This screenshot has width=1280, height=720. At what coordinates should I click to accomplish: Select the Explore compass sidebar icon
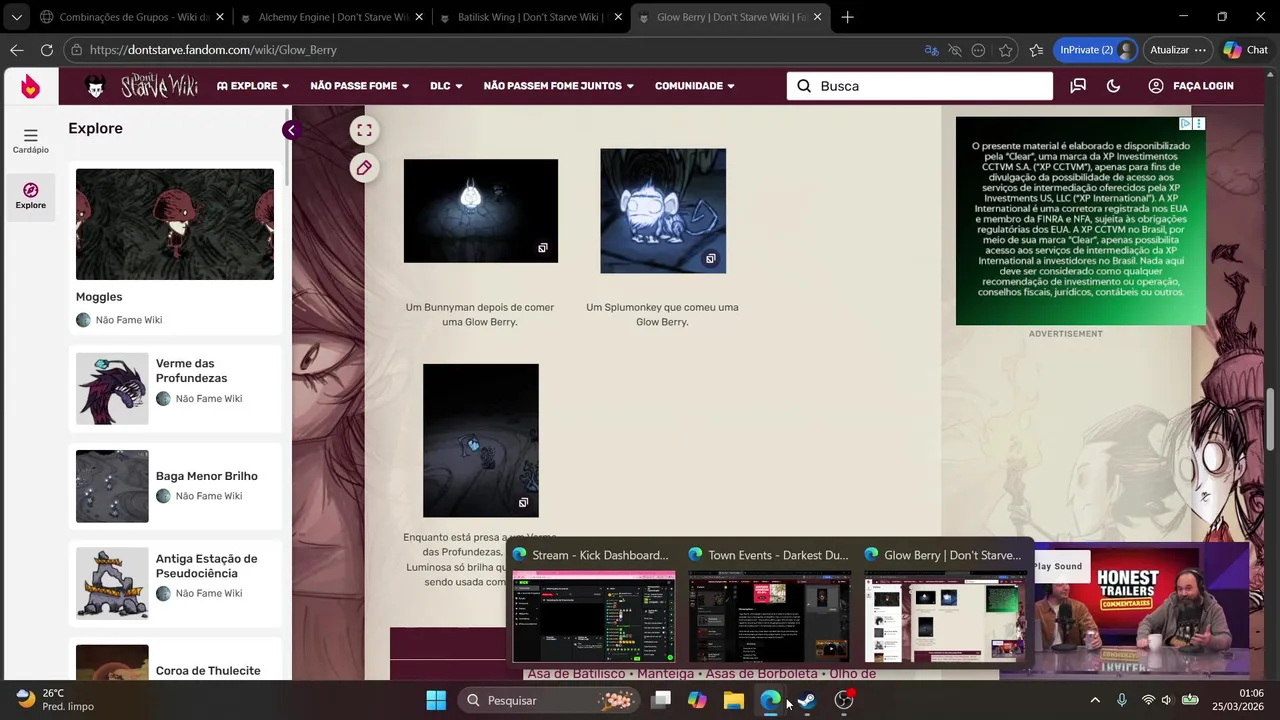(x=30, y=196)
